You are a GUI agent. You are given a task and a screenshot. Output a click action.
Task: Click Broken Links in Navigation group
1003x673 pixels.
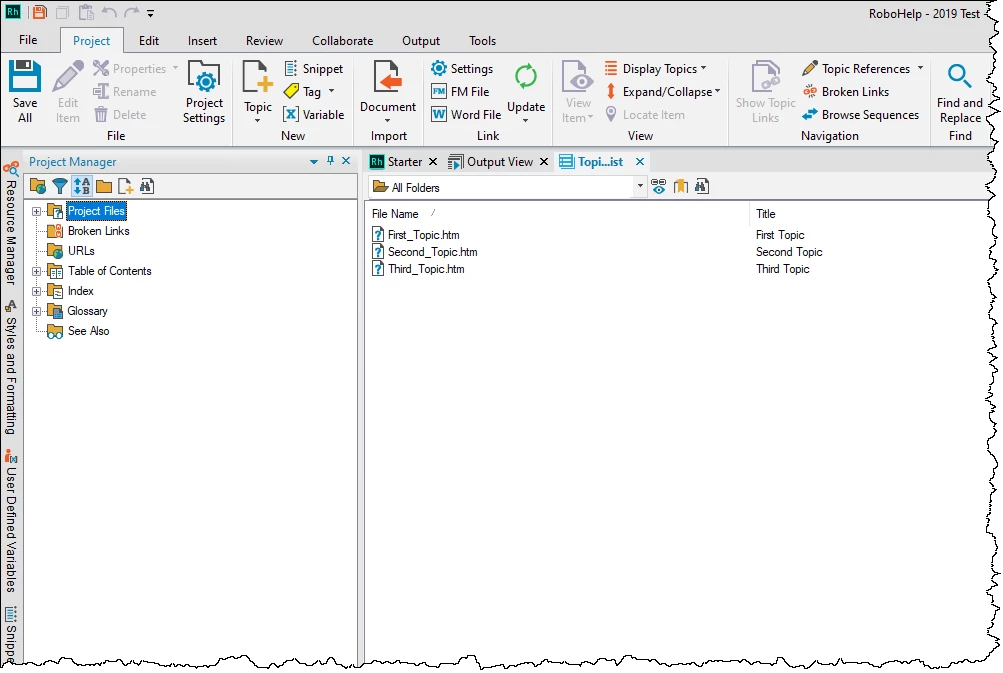coord(846,91)
